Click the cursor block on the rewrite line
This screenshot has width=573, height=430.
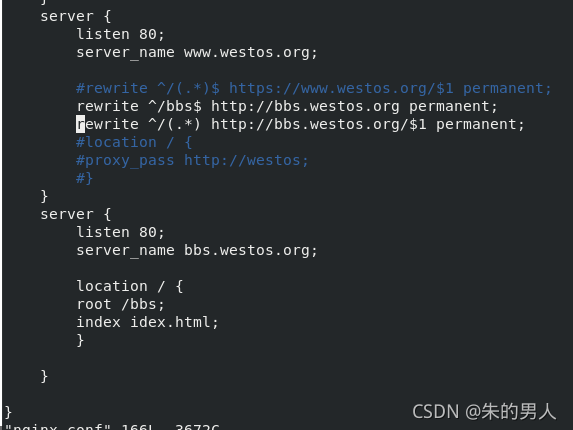coord(80,124)
